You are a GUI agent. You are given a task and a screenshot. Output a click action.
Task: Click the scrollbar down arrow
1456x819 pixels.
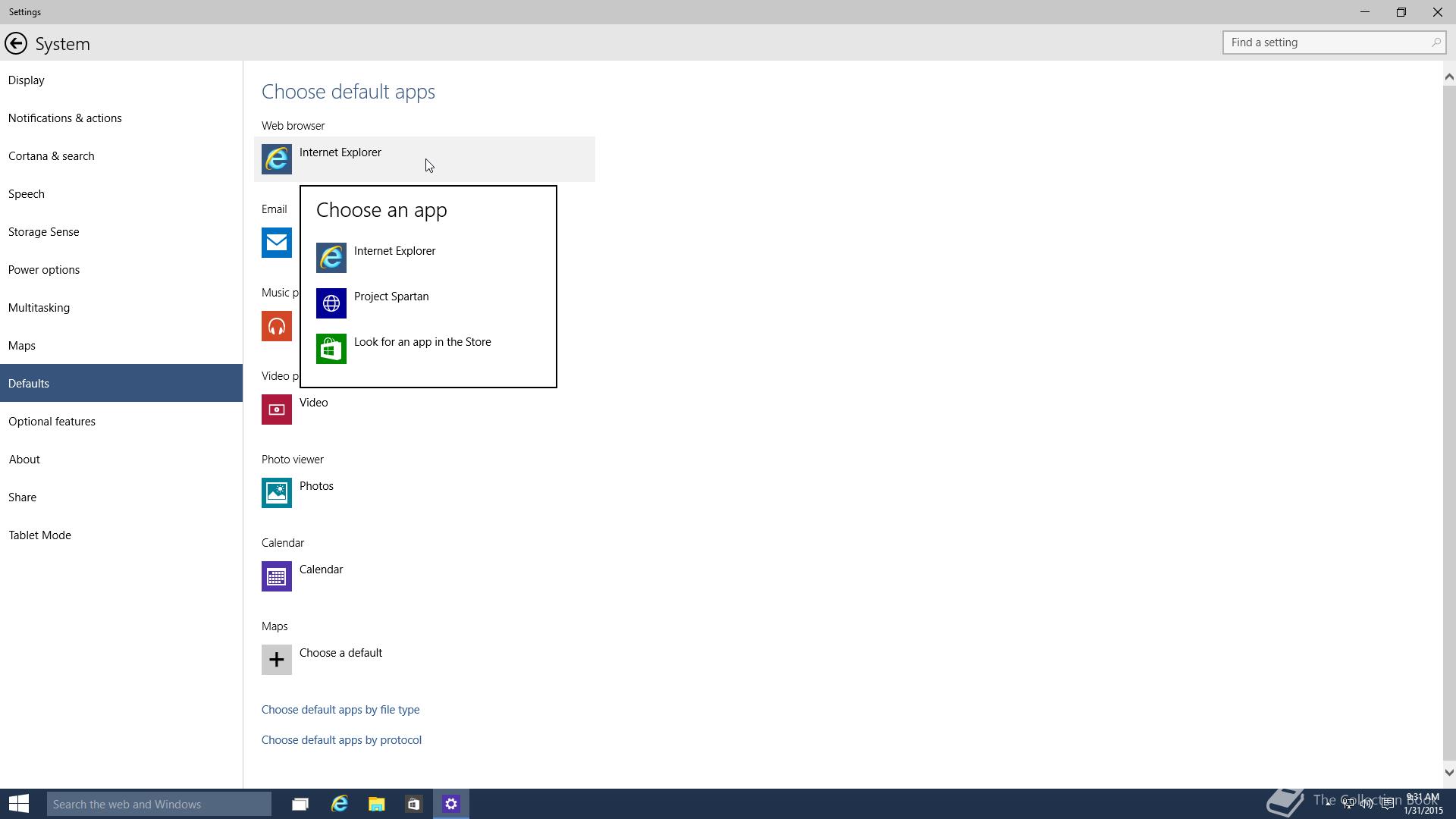pos(1449,773)
